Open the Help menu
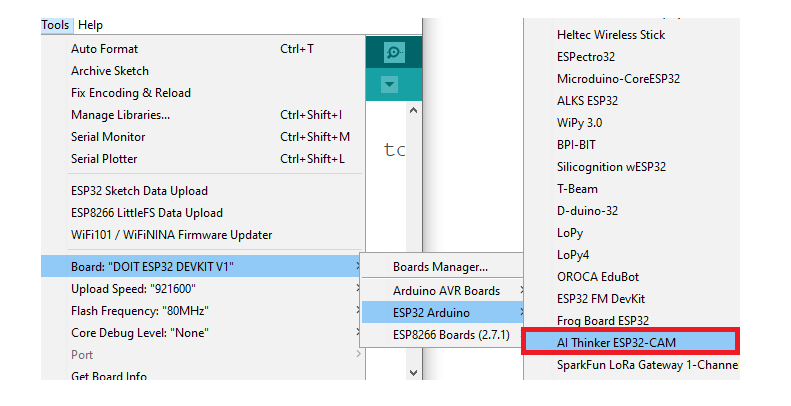This screenshot has width=791, height=406. pos(90,25)
